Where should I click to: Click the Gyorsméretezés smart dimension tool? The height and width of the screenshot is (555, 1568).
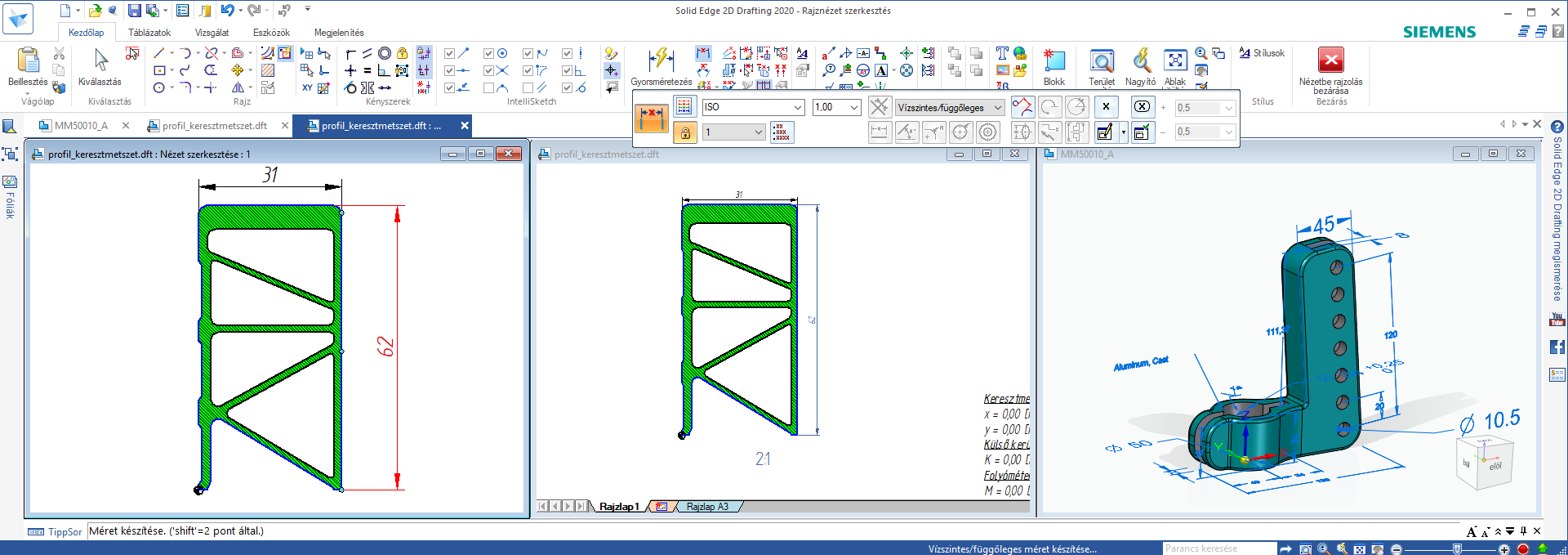(661, 67)
